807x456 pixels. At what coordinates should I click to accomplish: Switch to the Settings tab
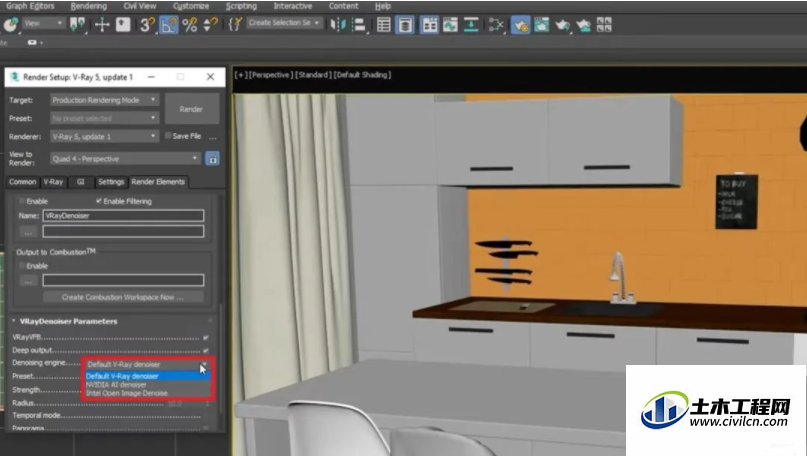tap(111, 182)
